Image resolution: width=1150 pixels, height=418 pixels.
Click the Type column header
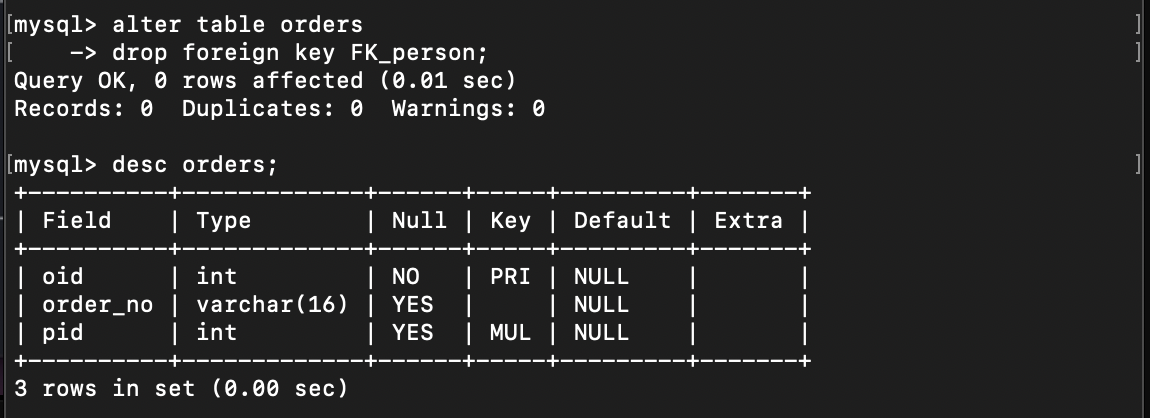click(x=224, y=220)
